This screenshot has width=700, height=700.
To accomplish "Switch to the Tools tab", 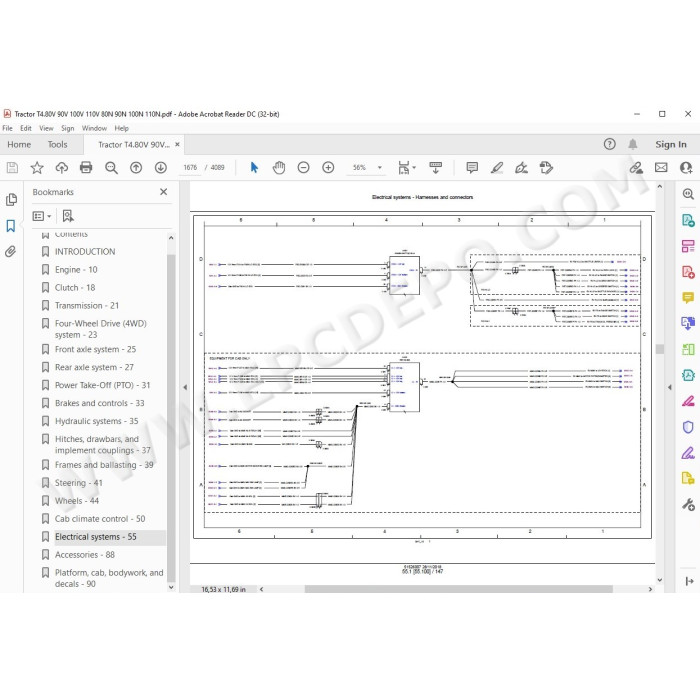I will (58, 144).
